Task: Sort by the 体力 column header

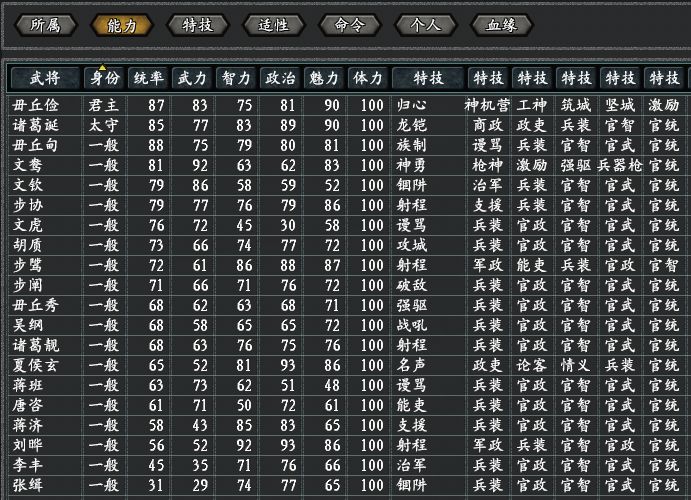Action: click(368, 78)
